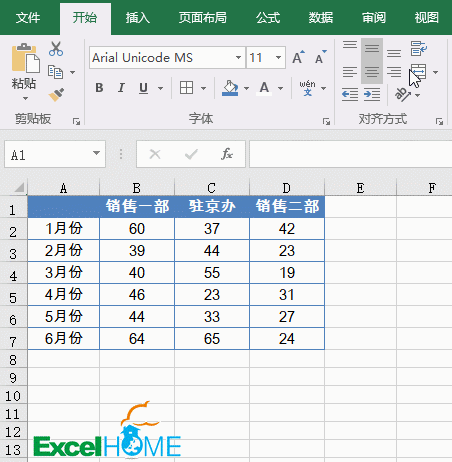Select row 10 header

13,396
